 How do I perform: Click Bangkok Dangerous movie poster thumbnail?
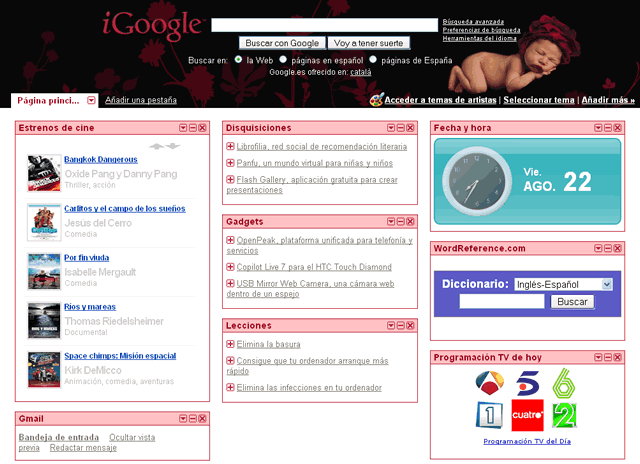[44, 173]
